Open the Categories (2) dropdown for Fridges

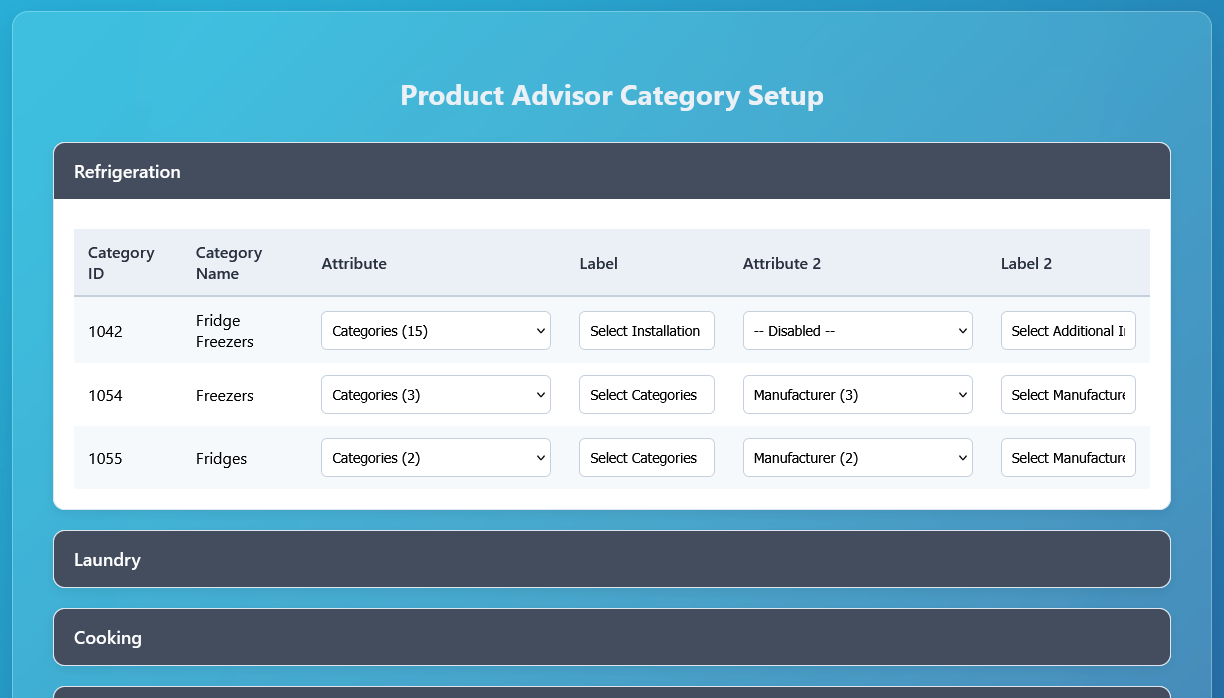click(x=435, y=458)
